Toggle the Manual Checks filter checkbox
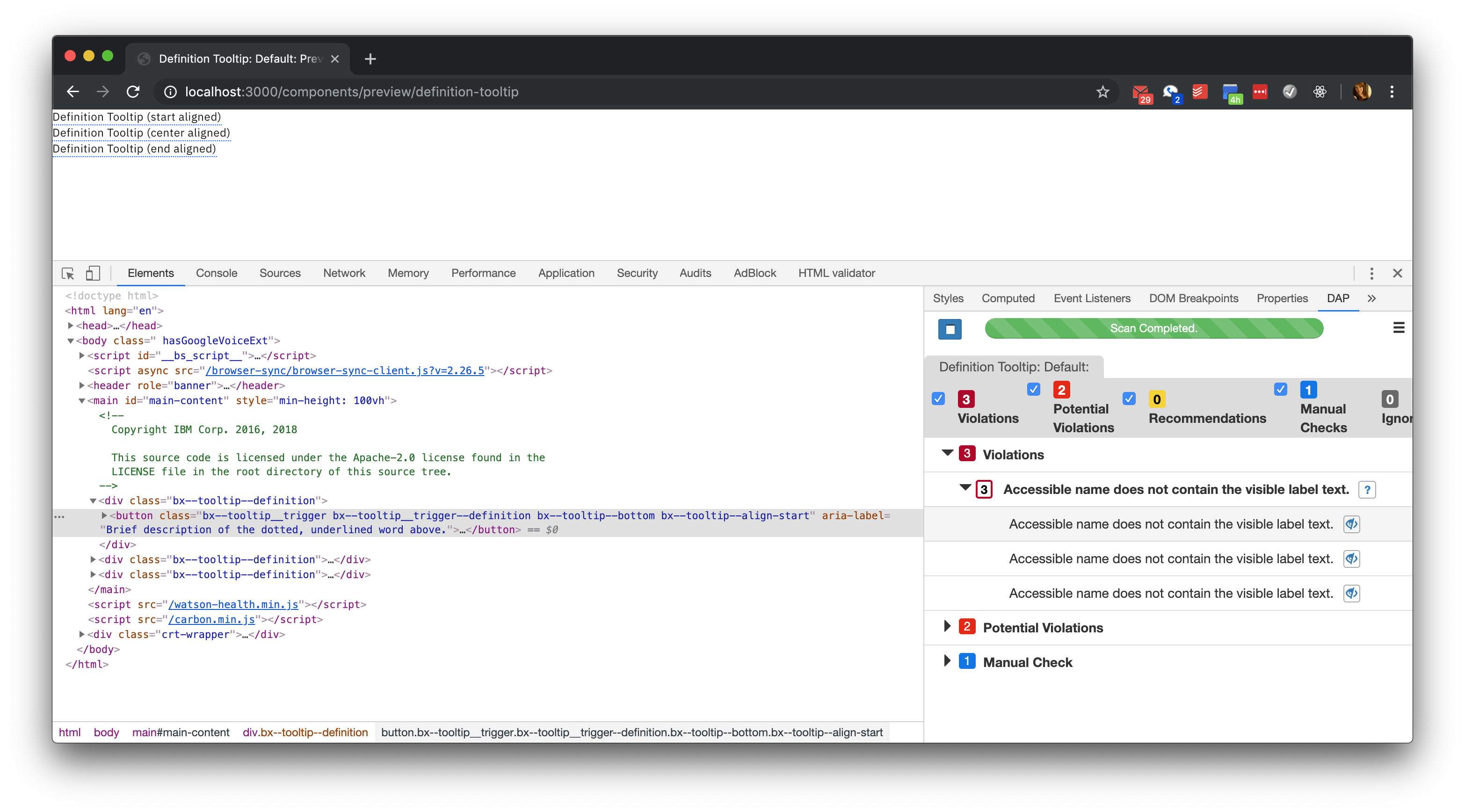1465x812 pixels. pyautogui.click(x=1280, y=390)
